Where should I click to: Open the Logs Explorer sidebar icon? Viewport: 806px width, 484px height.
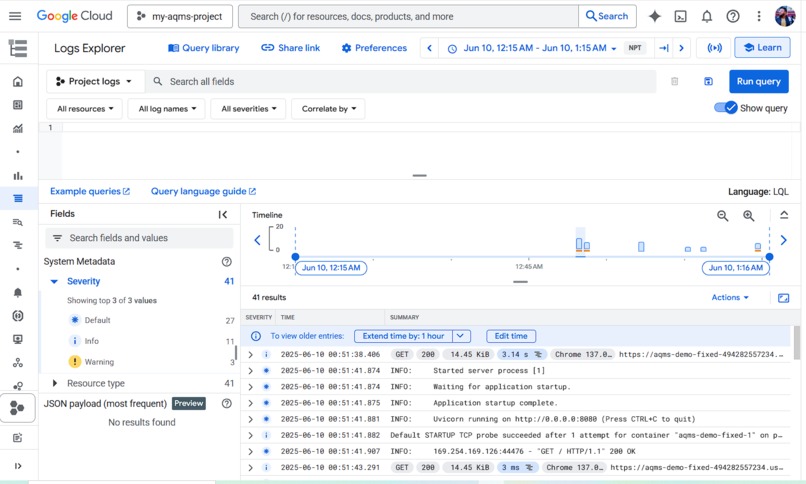[18, 198]
